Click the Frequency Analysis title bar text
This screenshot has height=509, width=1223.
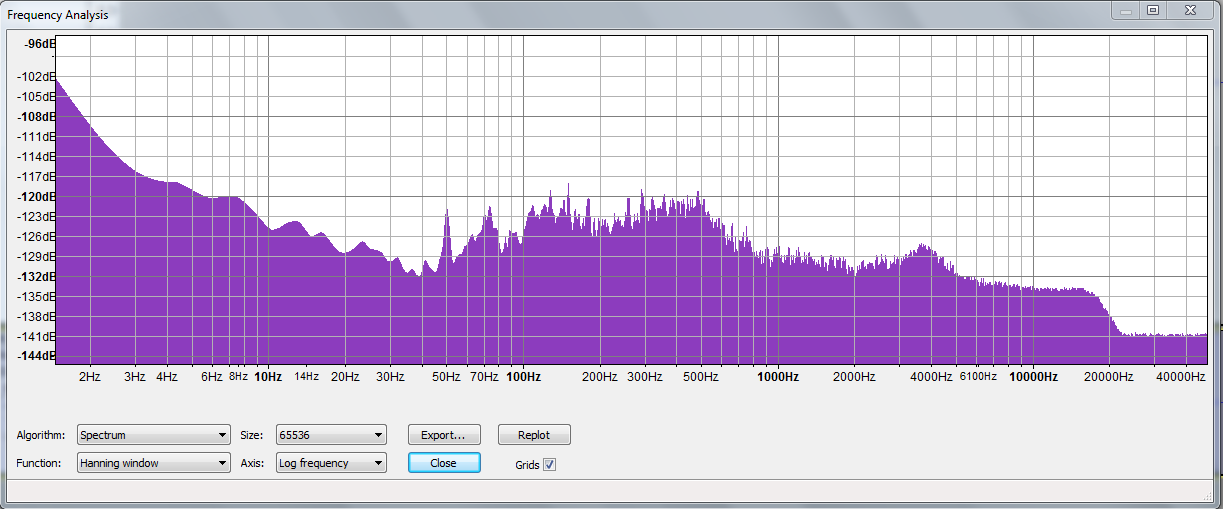click(58, 16)
